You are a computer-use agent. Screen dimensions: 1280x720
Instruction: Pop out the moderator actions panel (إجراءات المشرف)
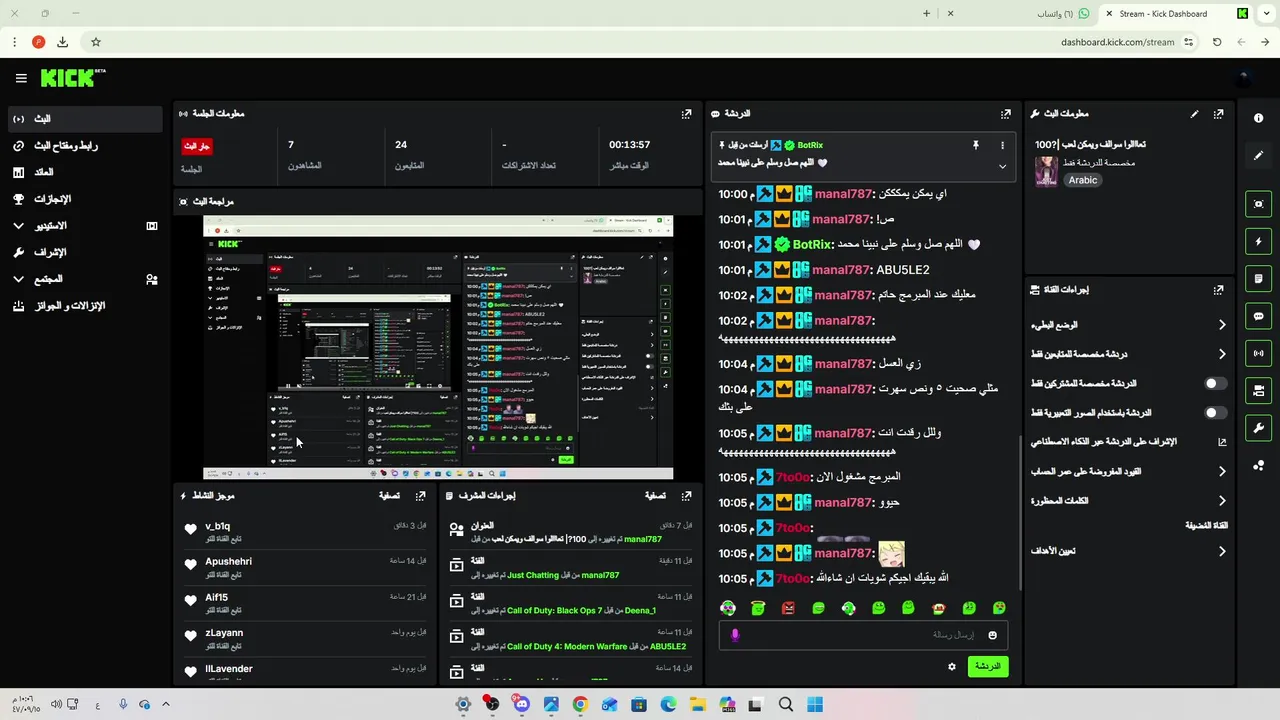686,496
